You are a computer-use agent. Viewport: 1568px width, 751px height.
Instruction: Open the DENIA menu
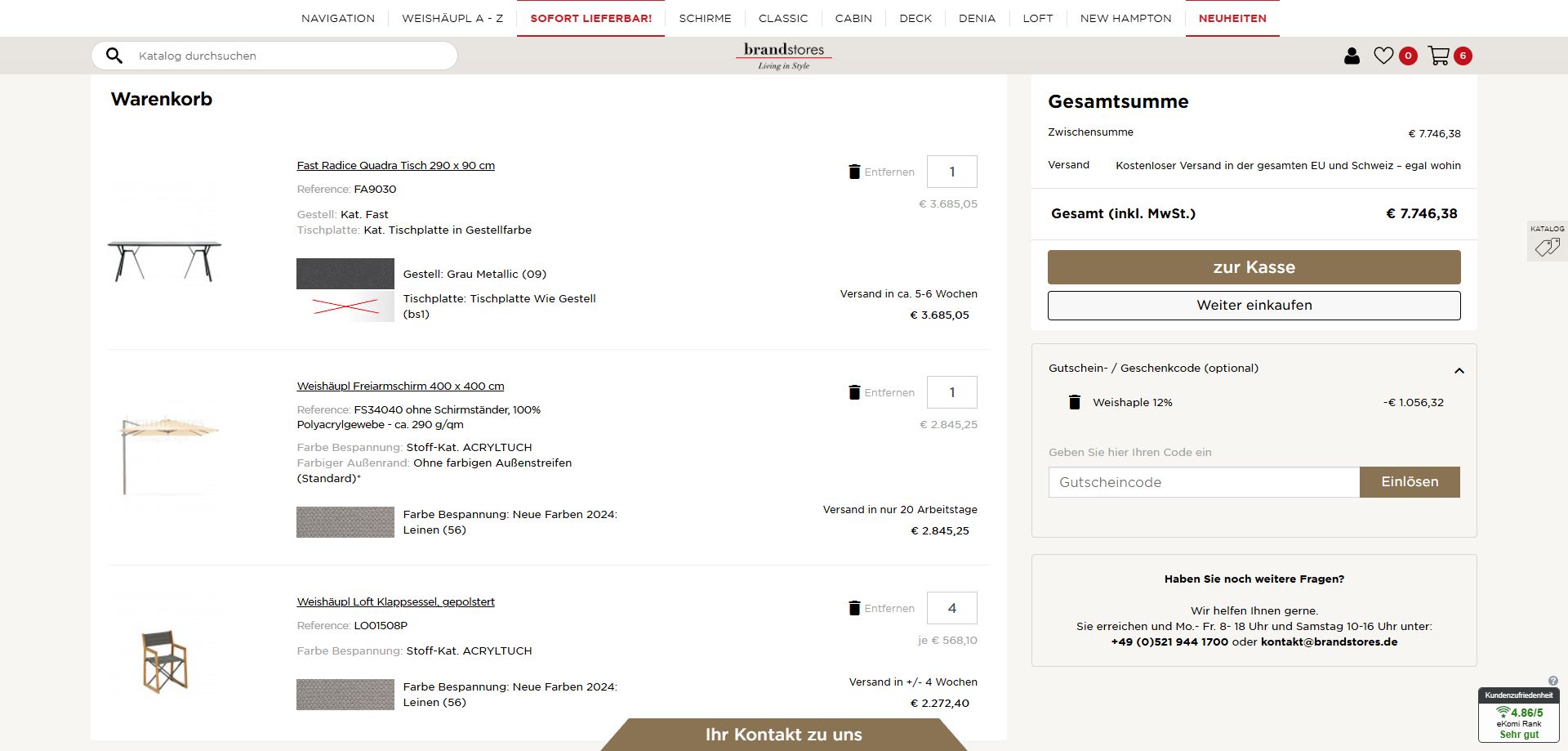977,18
